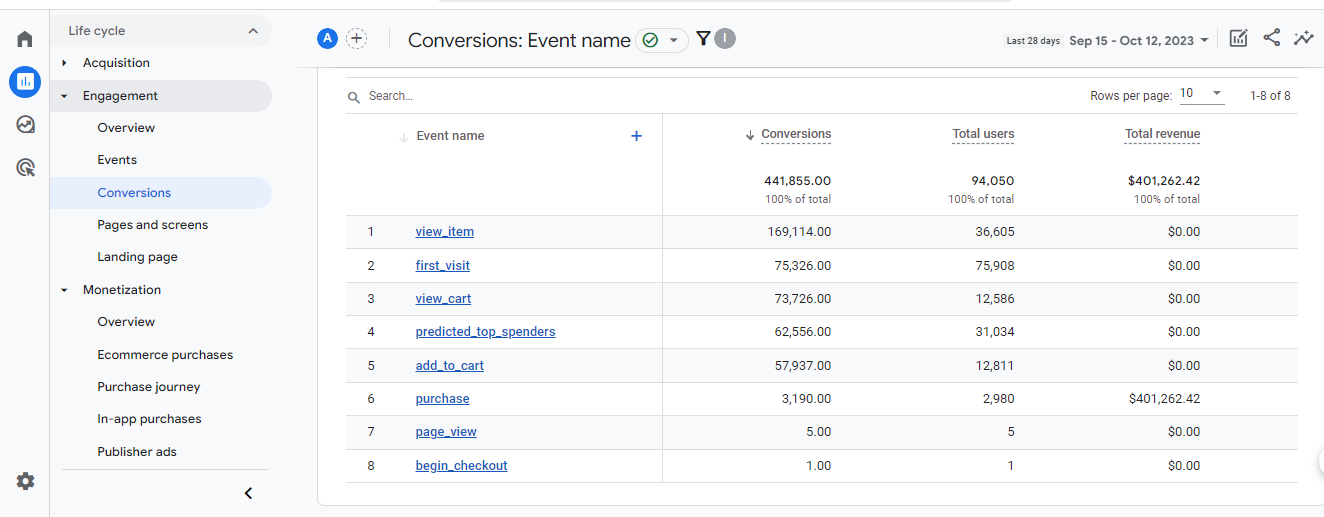
Task: Open the page_view event link
Action: coord(446,432)
